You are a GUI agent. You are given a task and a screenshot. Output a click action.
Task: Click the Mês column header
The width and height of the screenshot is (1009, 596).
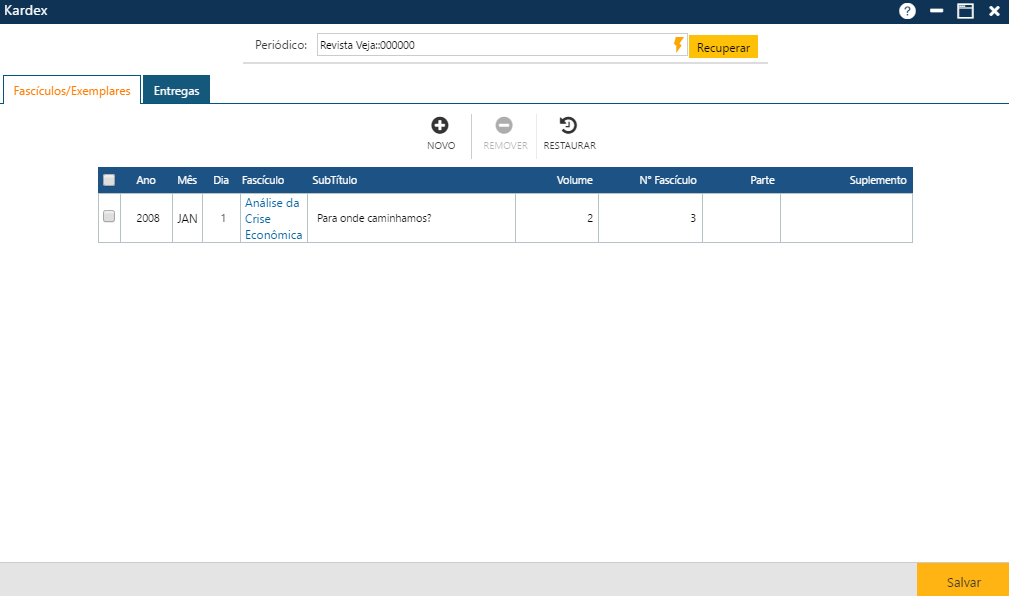coord(186,180)
